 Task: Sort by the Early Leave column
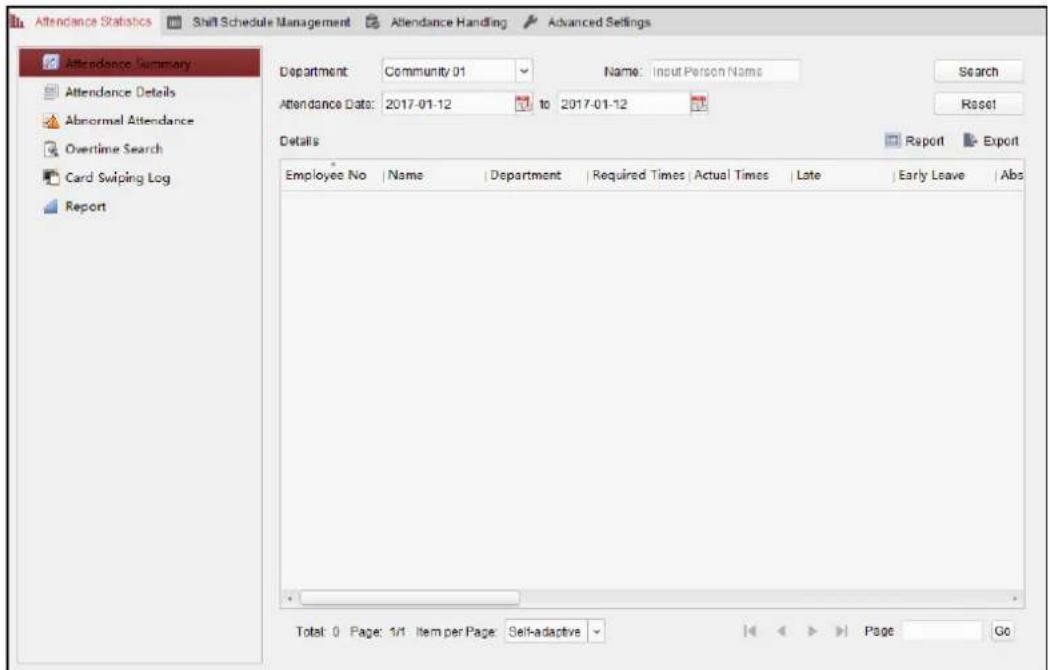pyautogui.click(x=944, y=175)
